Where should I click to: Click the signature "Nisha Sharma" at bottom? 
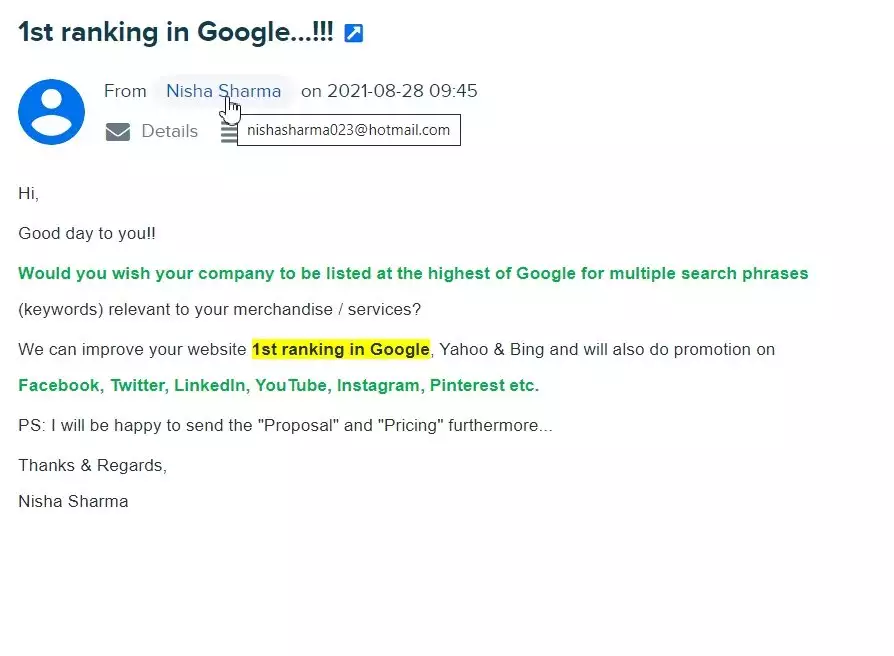tap(73, 502)
